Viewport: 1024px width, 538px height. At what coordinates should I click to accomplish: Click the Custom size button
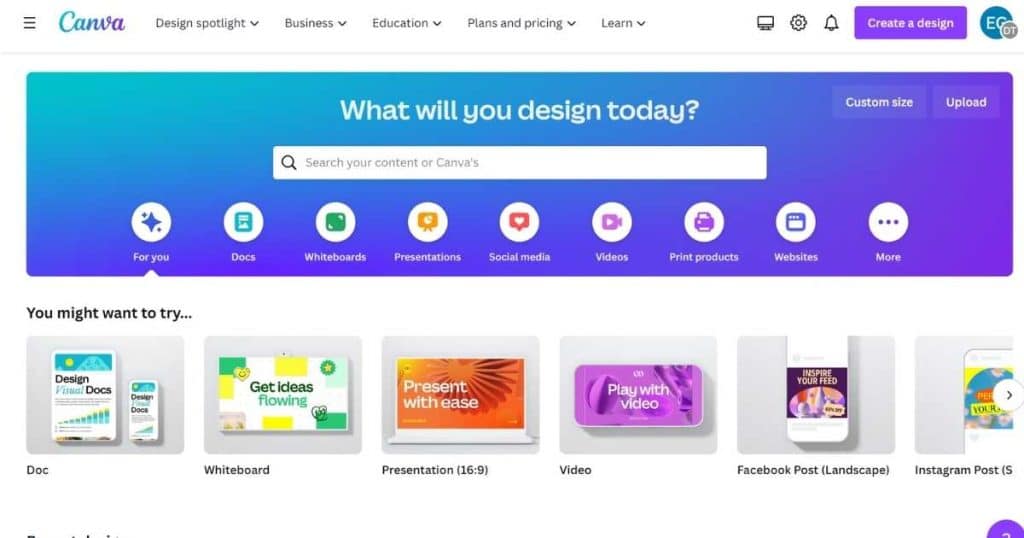[x=879, y=102]
